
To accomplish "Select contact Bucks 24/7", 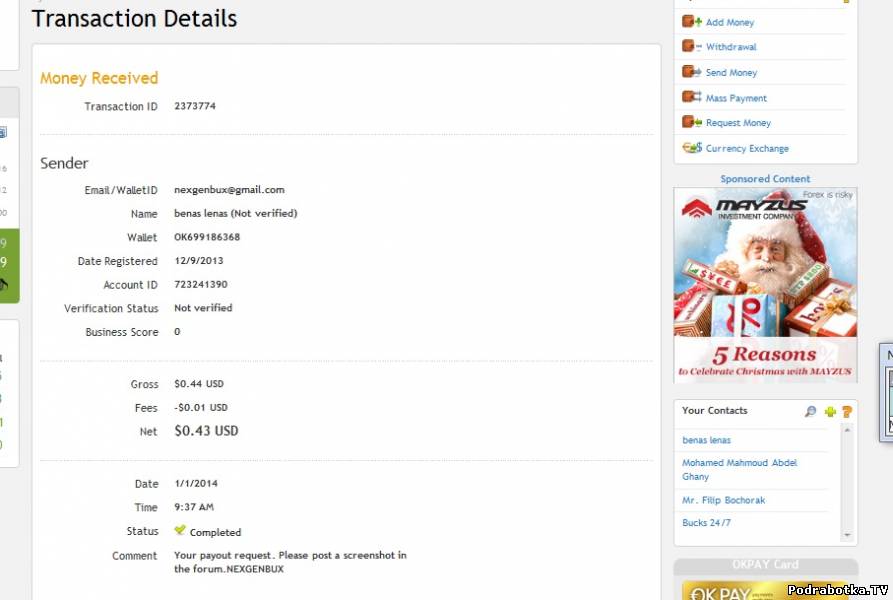I will (706, 523).
